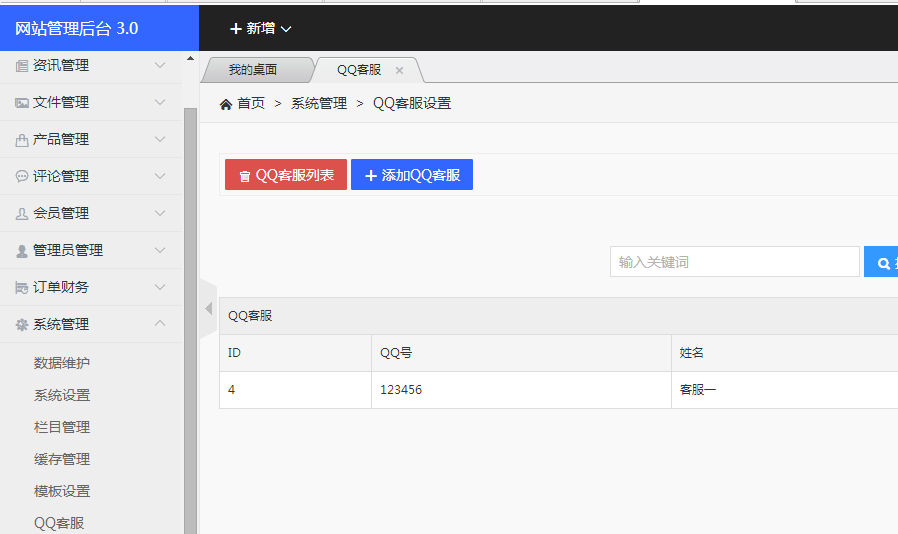898x534 pixels.
Task: Click the QQ number 123456 cell
Action: pos(521,390)
